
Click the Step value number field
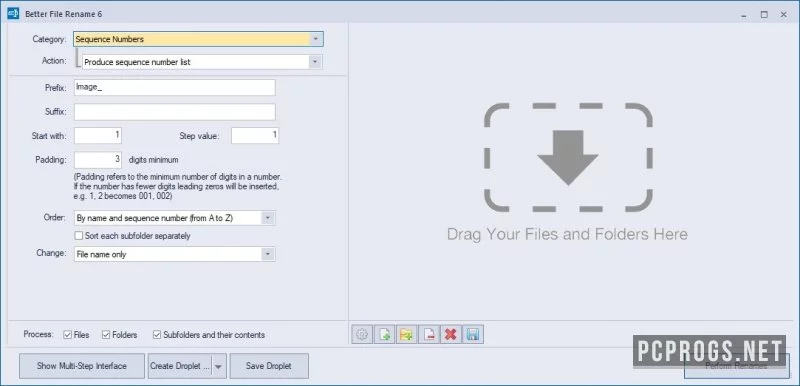click(255, 136)
